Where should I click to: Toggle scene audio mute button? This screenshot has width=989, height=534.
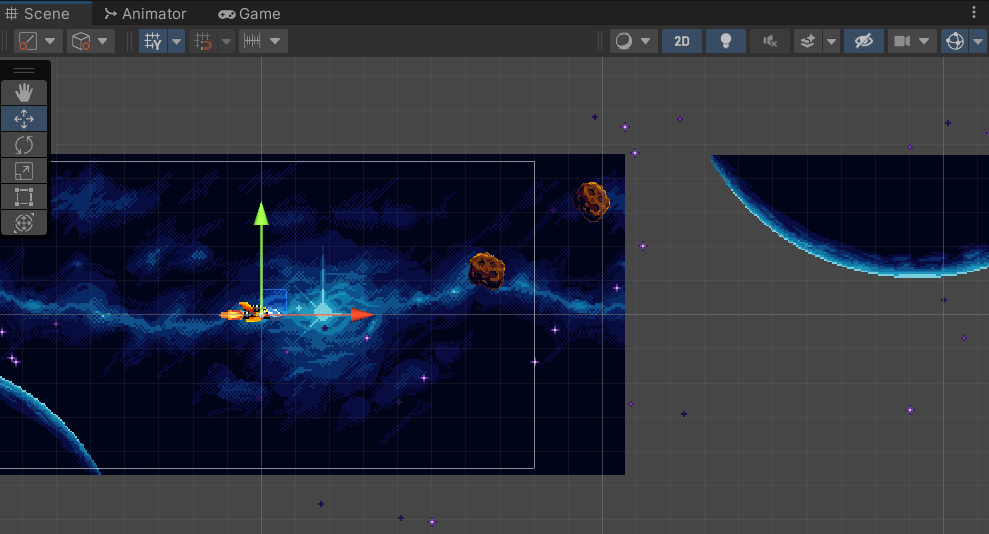pyautogui.click(x=770, y=42)
